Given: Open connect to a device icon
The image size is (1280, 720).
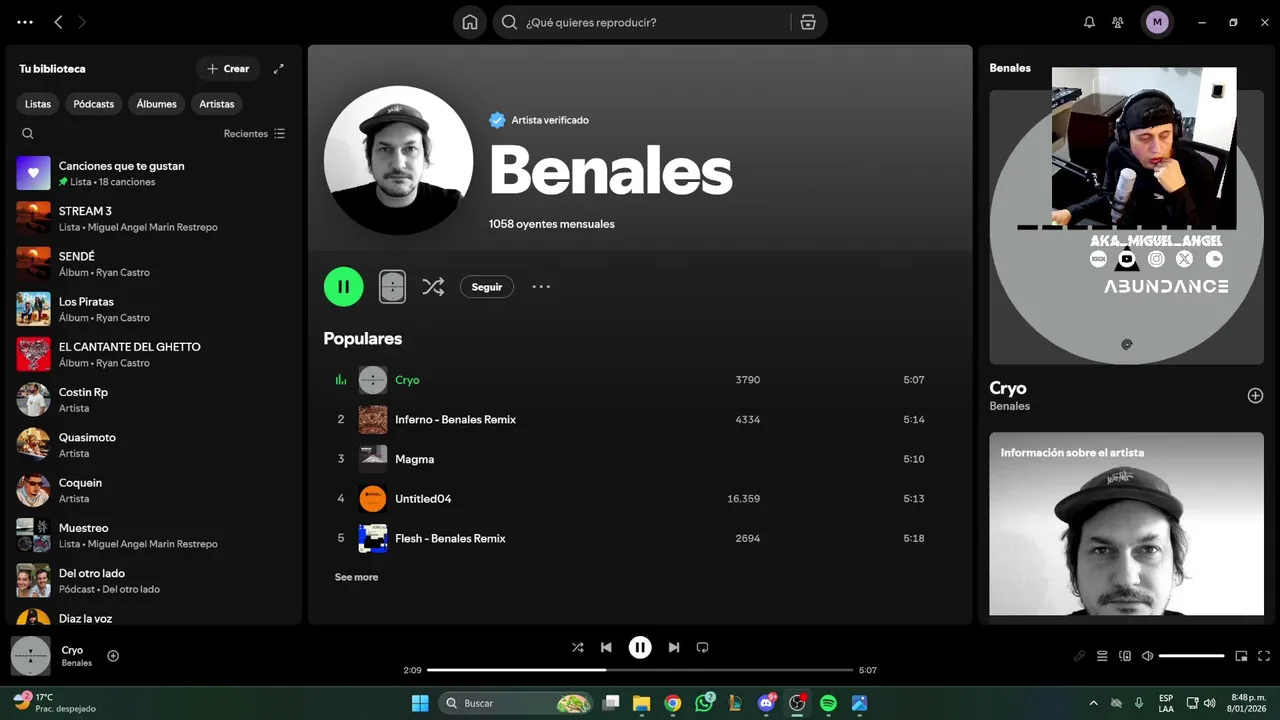Looking at the screenshot, I should (x=1125, y=656).
